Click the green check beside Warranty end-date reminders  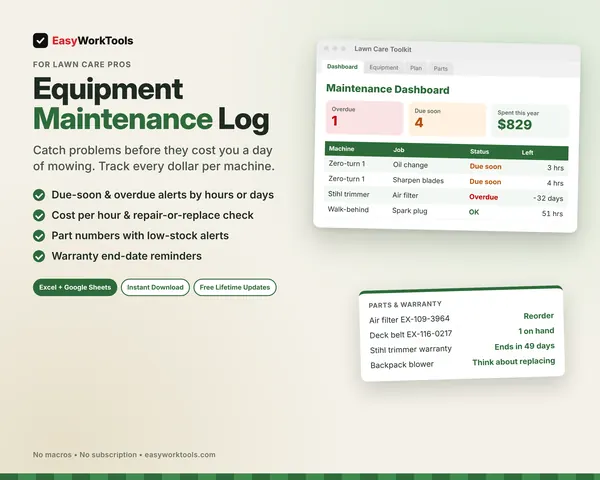[x=39, y=256]
